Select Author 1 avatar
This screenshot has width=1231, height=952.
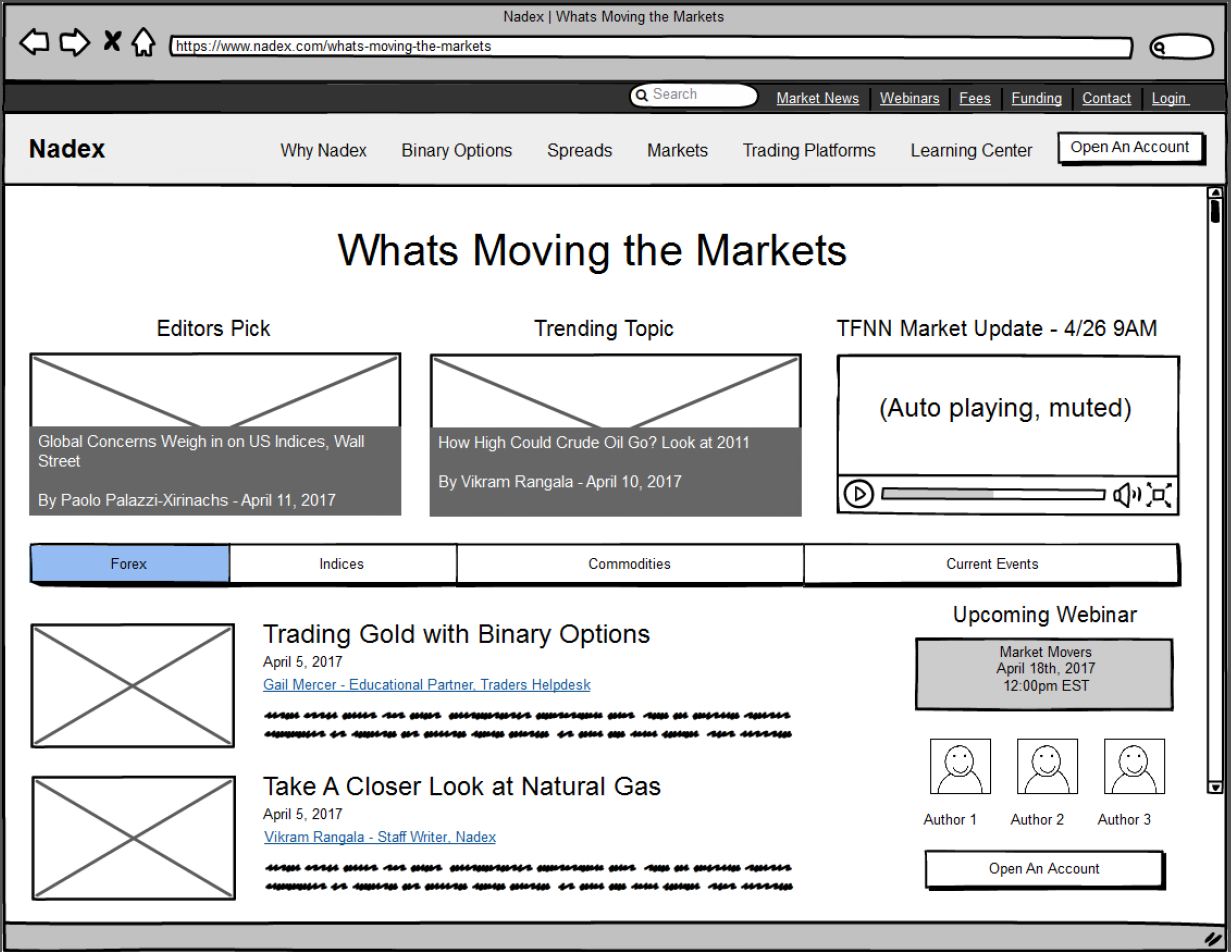[960, 767]
